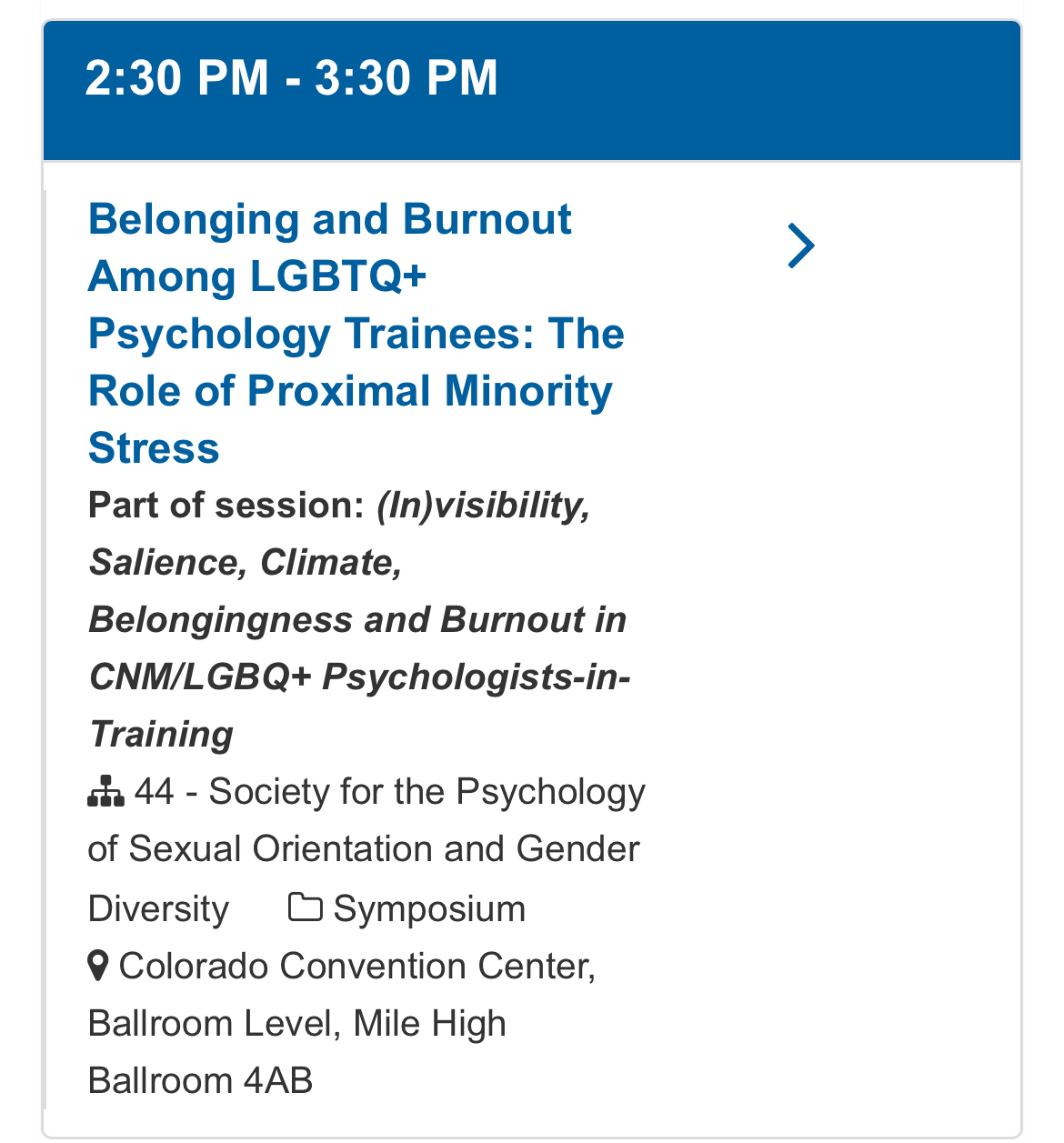
Task: Open the Belonging and Burnout presentation title
Action: click(329, 220)
